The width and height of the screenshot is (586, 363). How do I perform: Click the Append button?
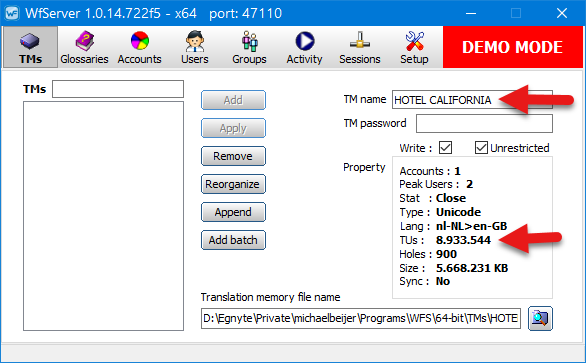coord(233,212)
